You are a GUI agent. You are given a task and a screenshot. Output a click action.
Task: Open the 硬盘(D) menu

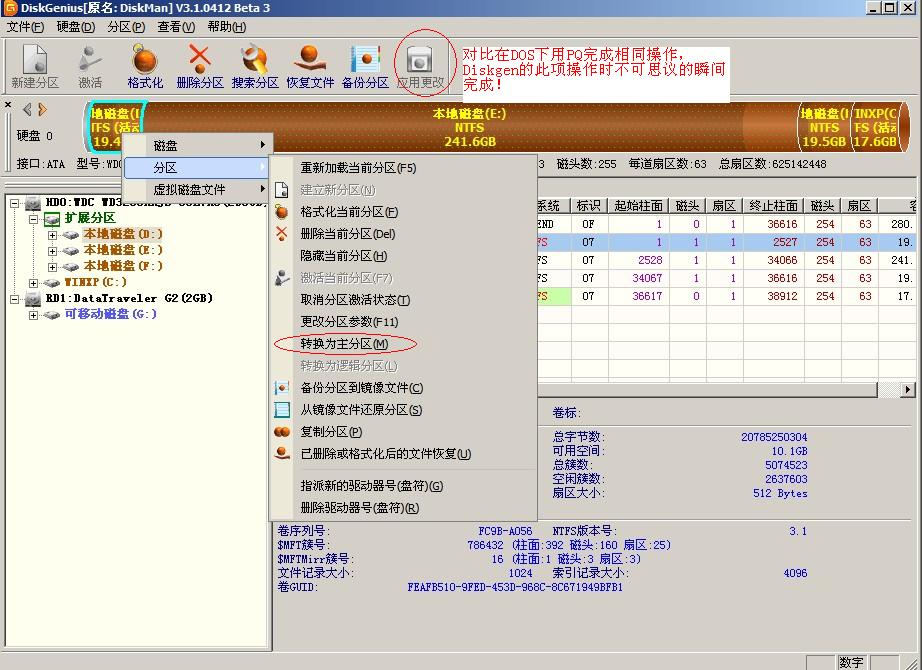pyautogui.click(x=75, y=27)
